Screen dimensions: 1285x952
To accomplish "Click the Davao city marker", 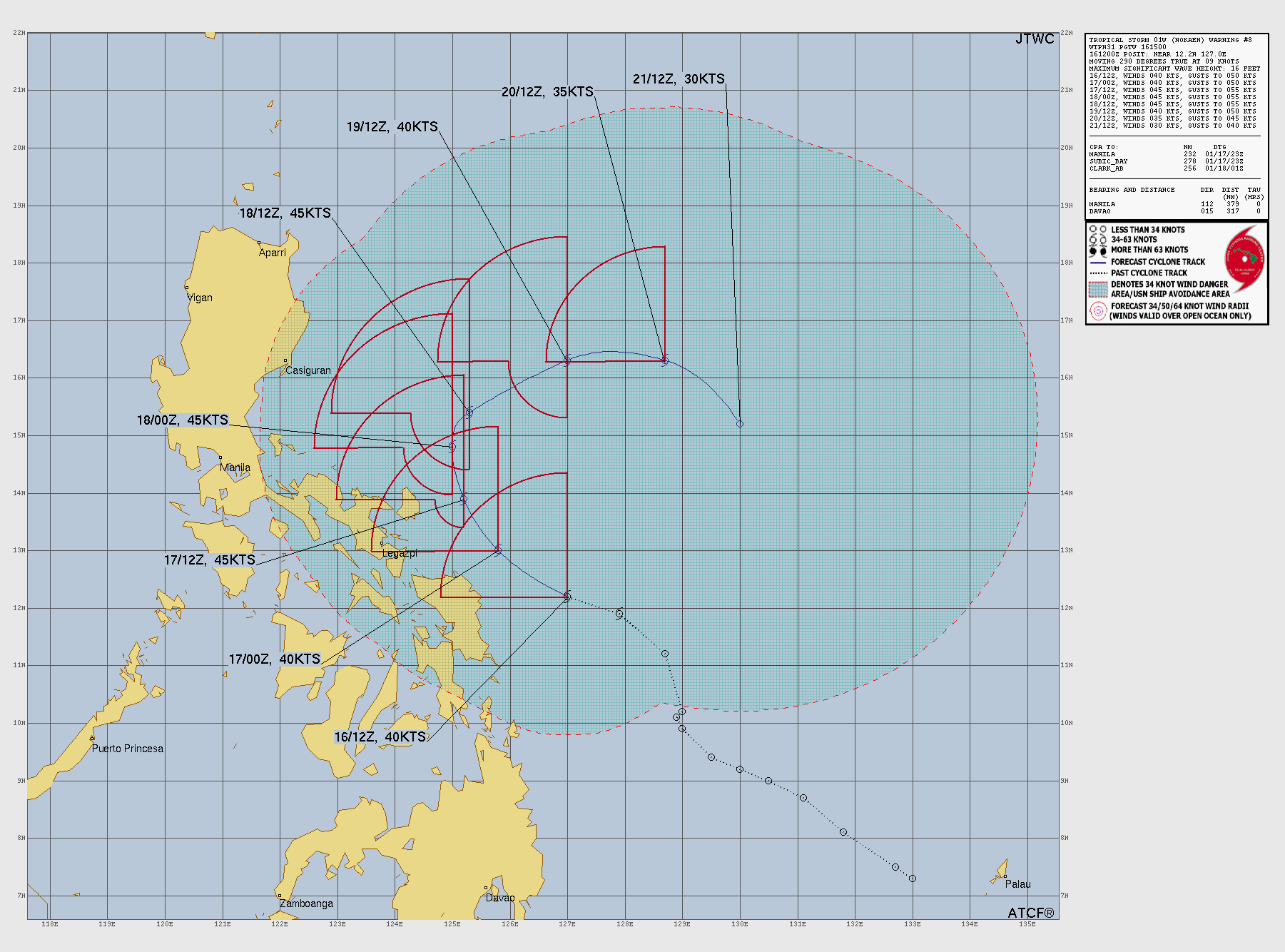I will tap(486, 888).
